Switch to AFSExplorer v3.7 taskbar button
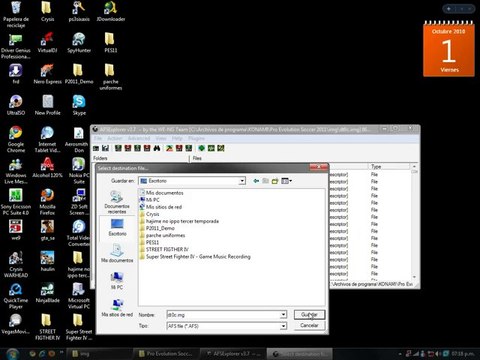 pos(232,354)
